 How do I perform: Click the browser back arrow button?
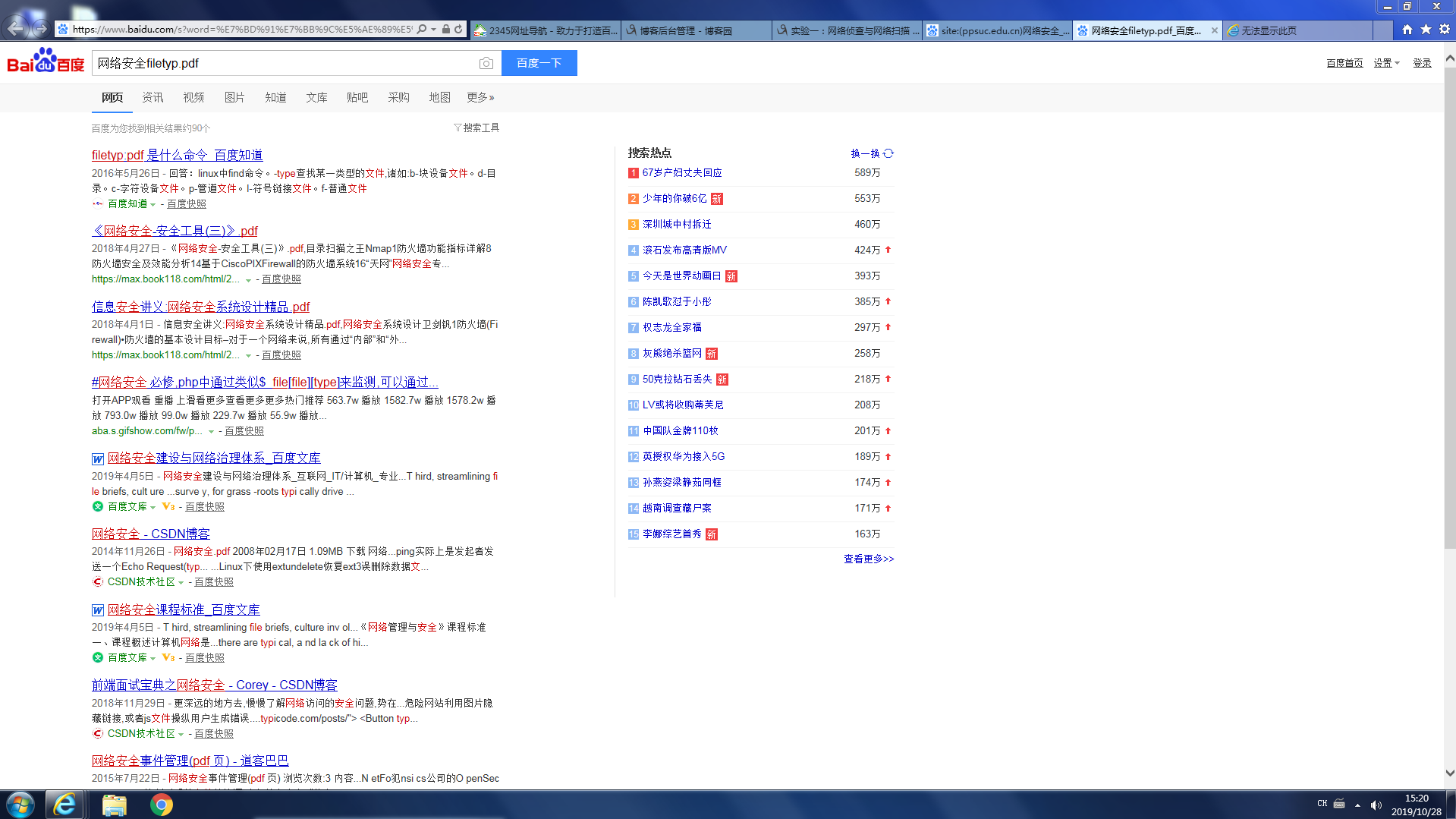(x=15, y=29)
